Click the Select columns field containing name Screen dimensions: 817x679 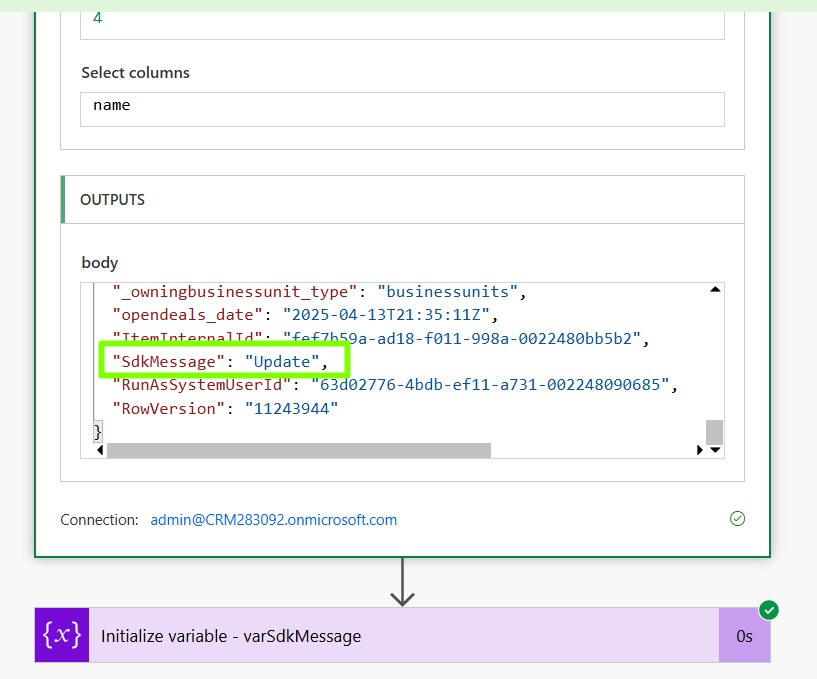[402, 109]
